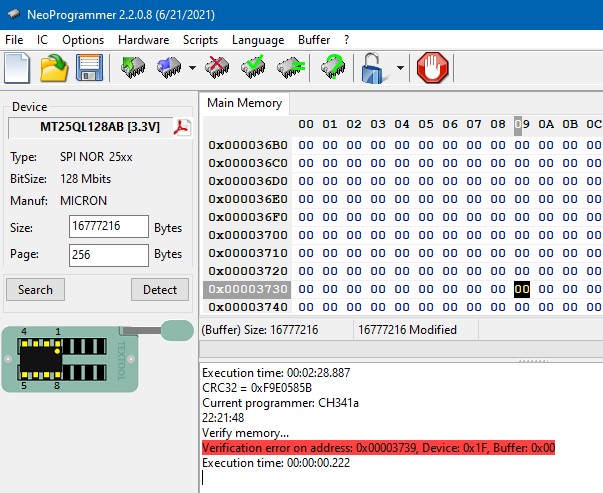Click the Search button
Screen dimensions: 603x493
tap(35, 289)
